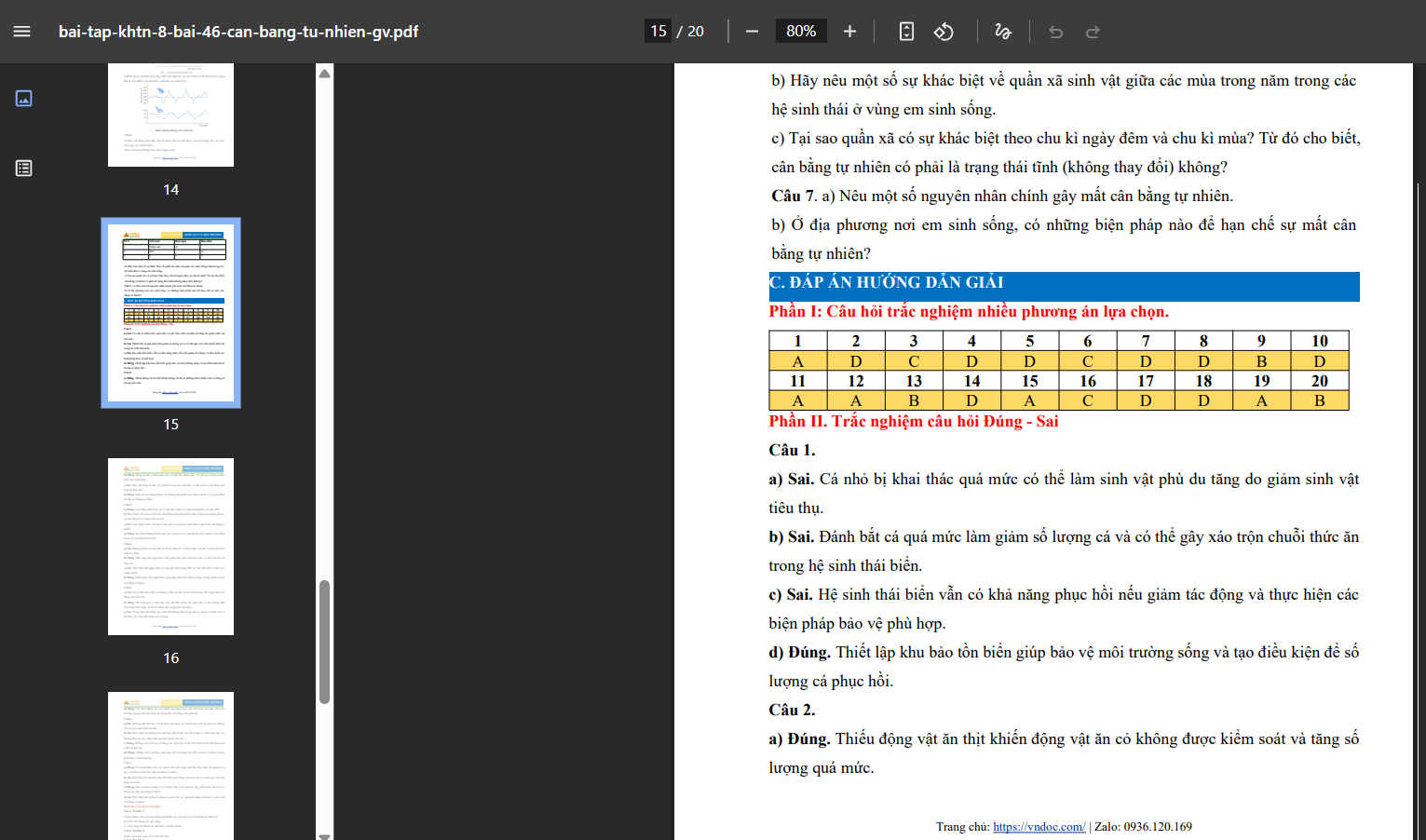Viewport: 1426px width, 840px height.
Task: Open the partially visible page 17 thumbnail
Action: click(x=170, y=765)
